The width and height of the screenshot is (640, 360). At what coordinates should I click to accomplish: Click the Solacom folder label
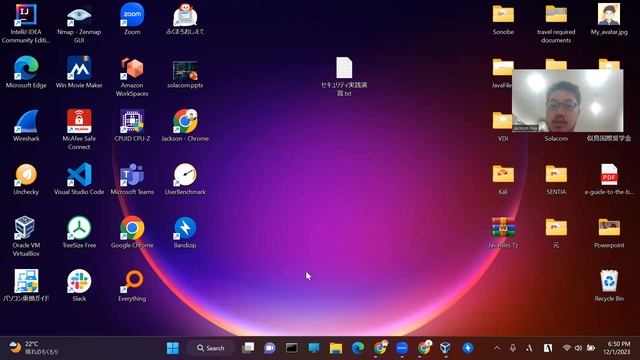coord(556,139)
